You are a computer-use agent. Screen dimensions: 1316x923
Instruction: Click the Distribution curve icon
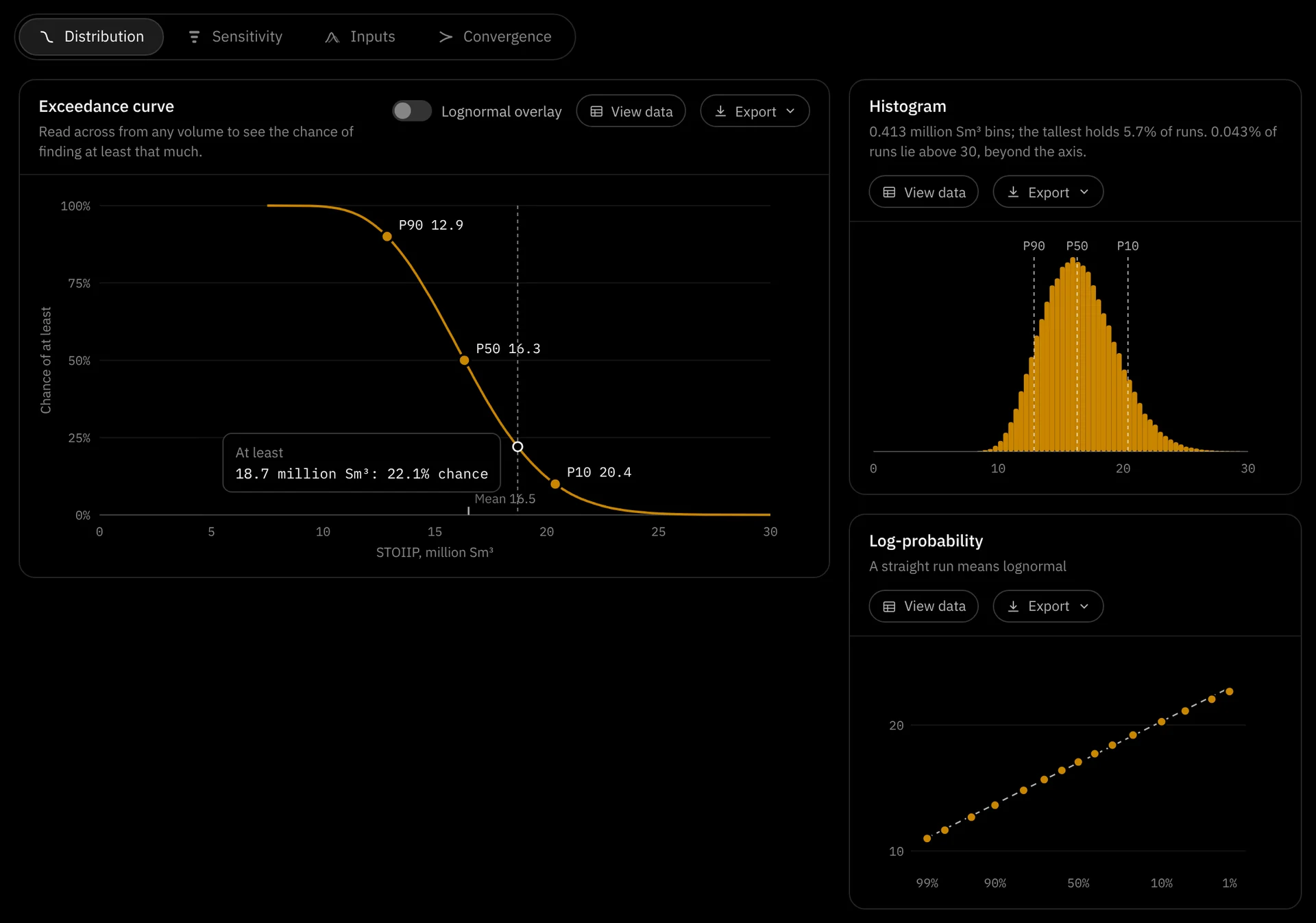[47, 37]
